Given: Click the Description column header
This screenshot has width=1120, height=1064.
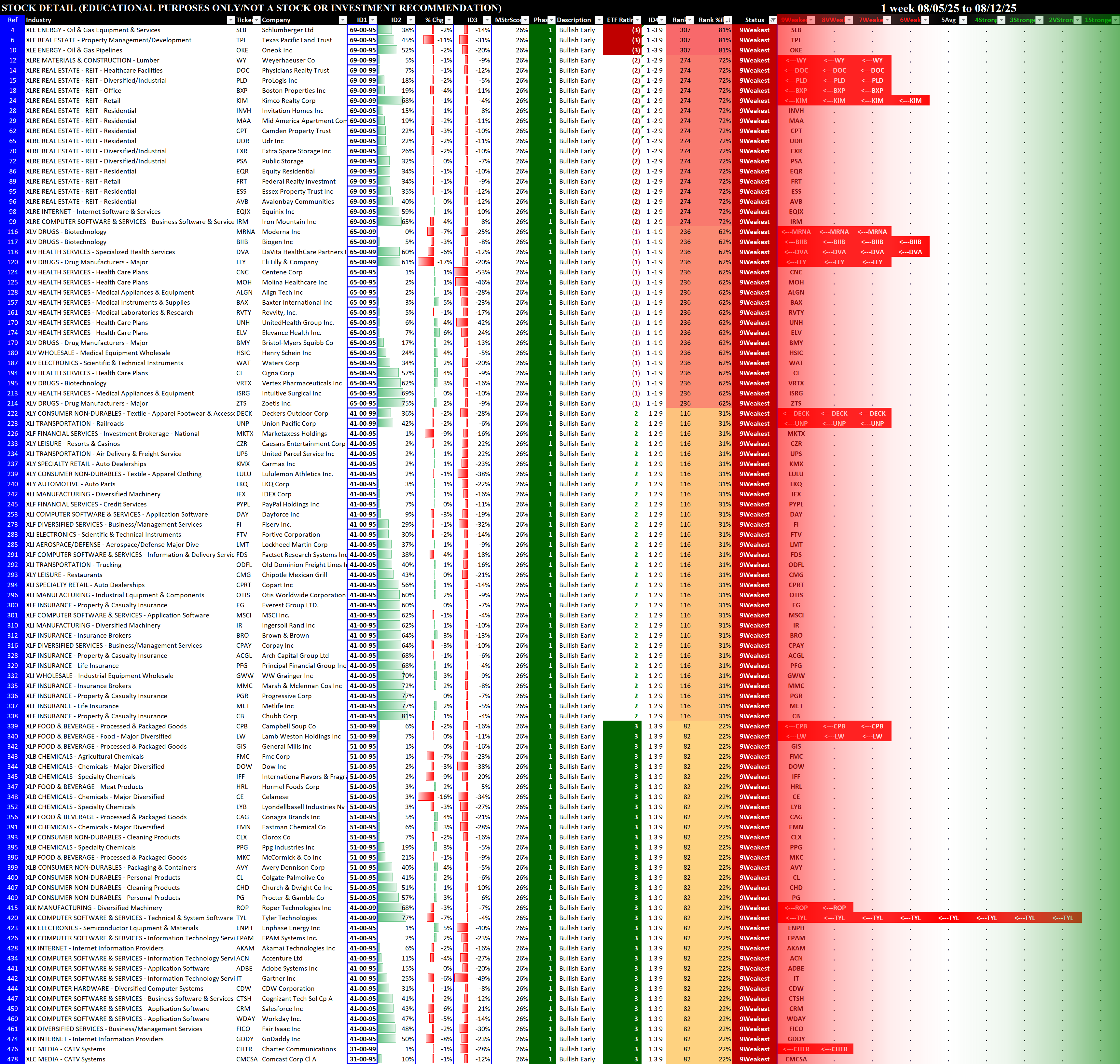Looking at the screenshot, I should click(x=573, y=20).
